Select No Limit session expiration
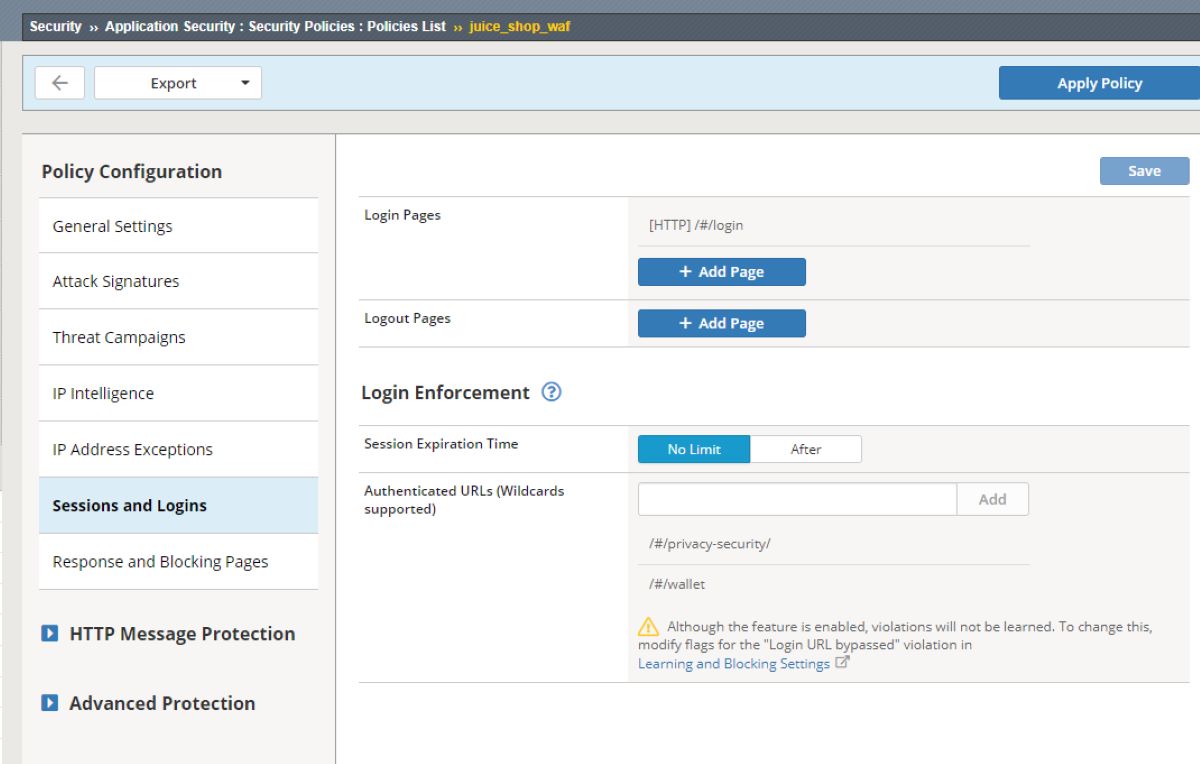The height and width of the screenshot is (764, 1200). click(694, 449)
